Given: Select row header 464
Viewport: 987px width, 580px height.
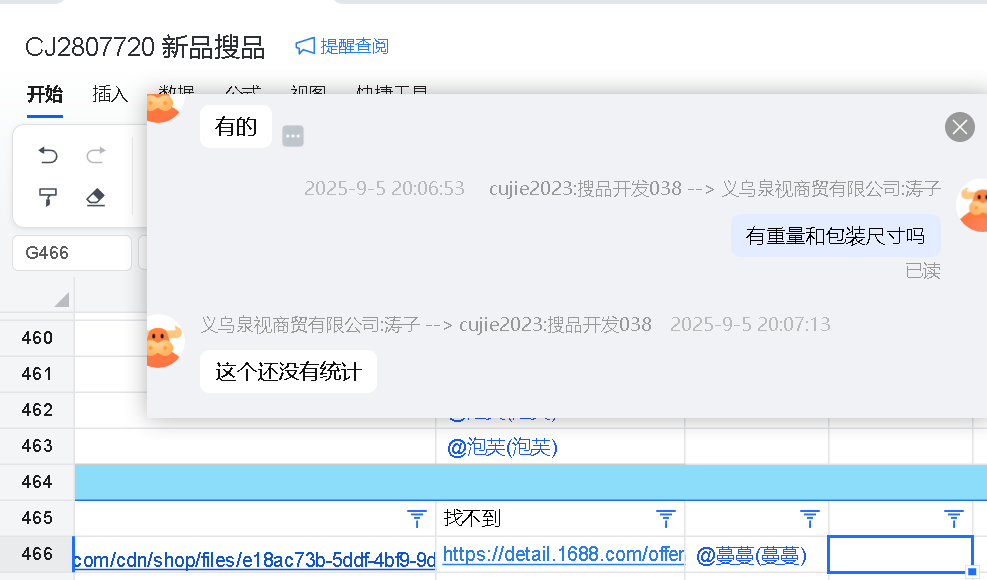Looking at the screenshot, I should 37,482.
